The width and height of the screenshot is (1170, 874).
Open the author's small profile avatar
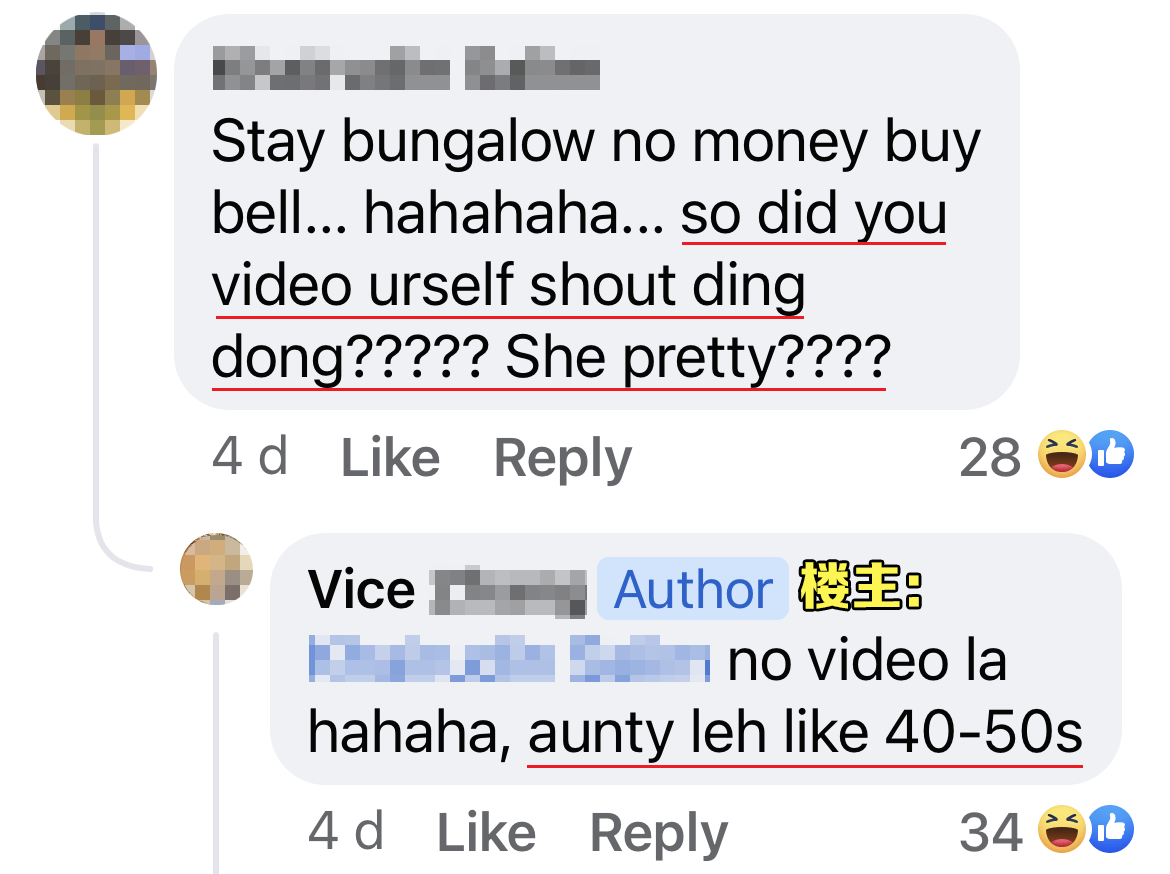216,568
